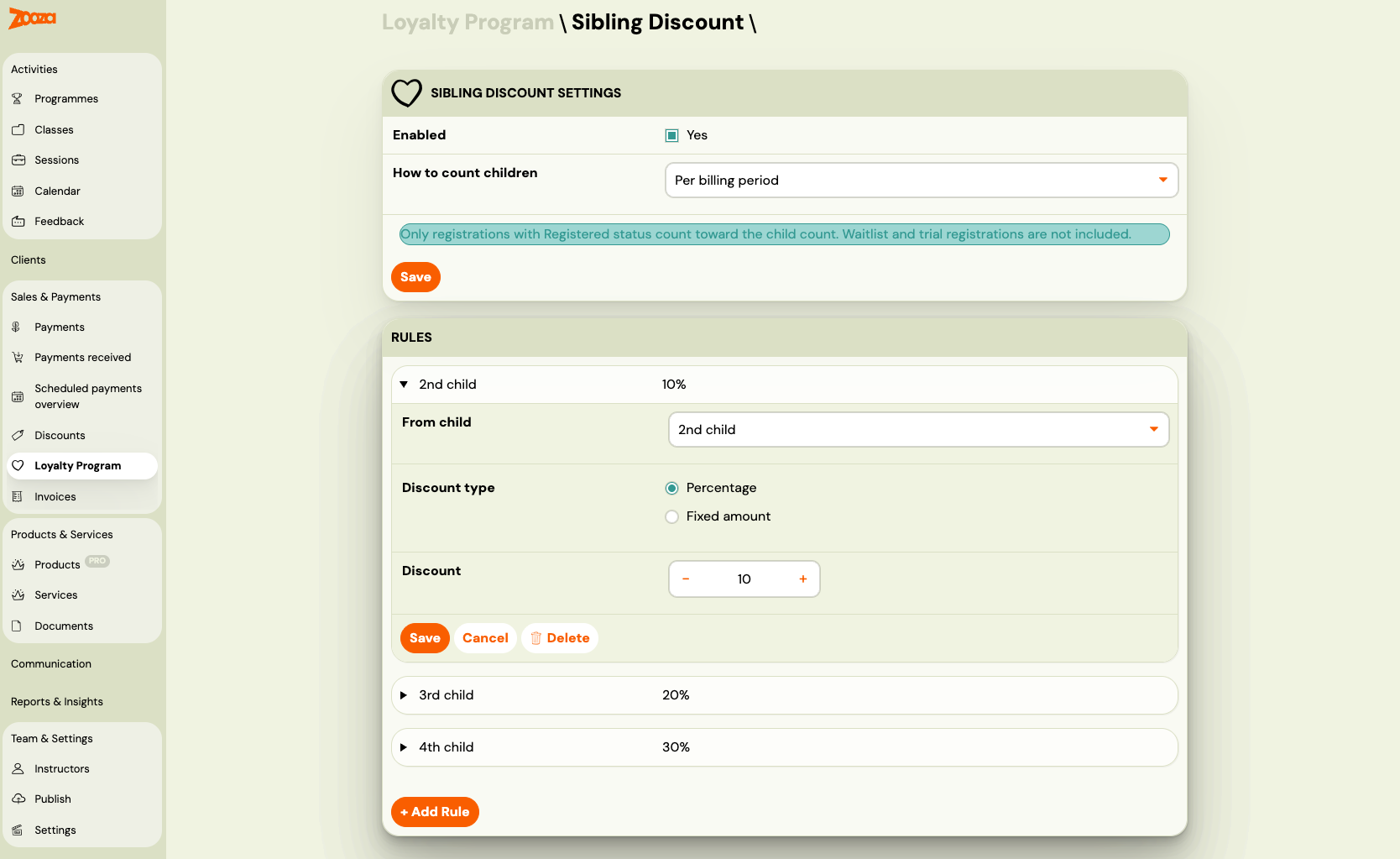Open the 'How to count children' dropdown
Image resolution: width=1400 pixels, height=859 pixels.
click(x=921, y=180)
